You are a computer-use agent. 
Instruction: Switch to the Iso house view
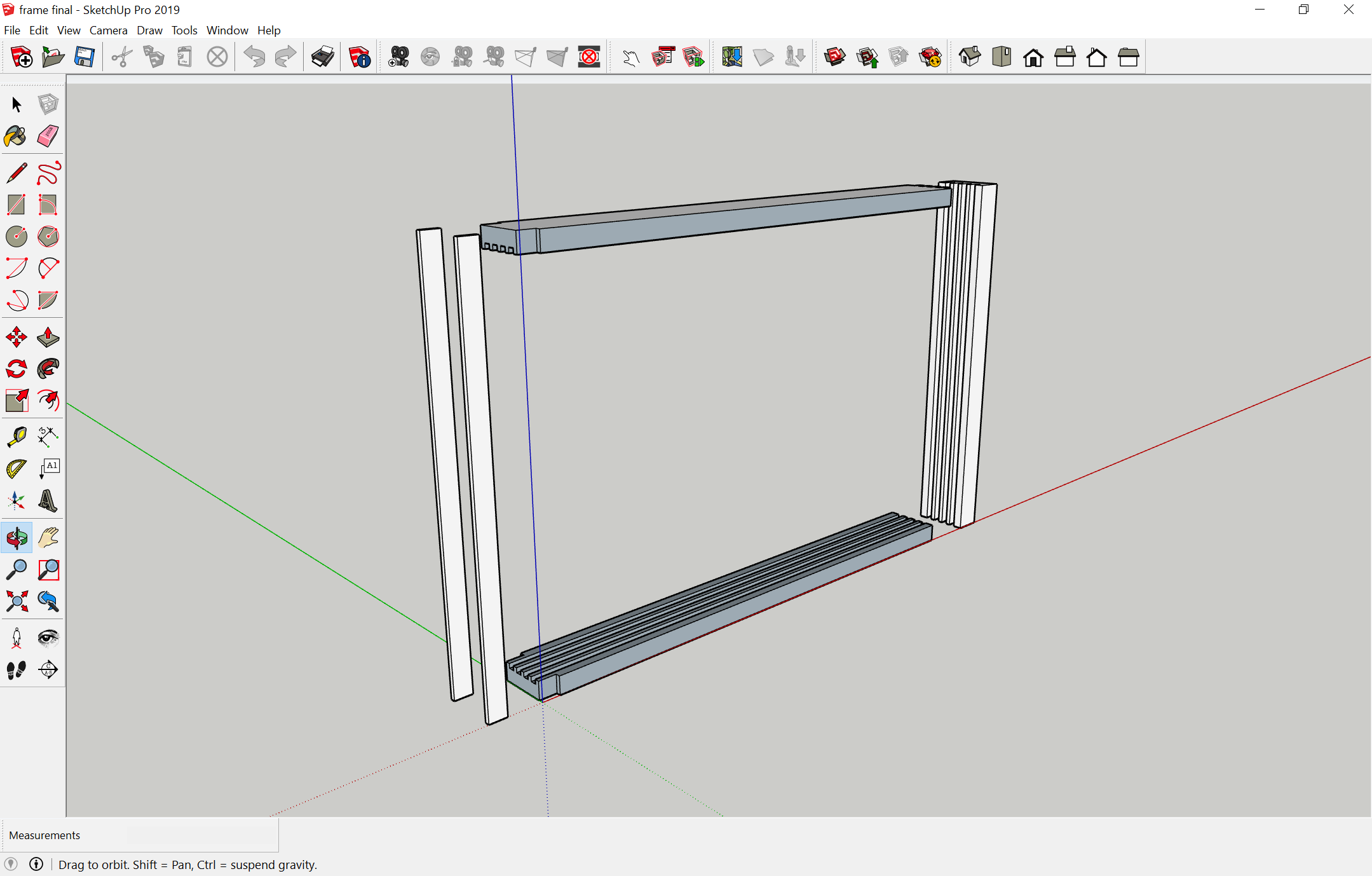[x=970, y=57]
